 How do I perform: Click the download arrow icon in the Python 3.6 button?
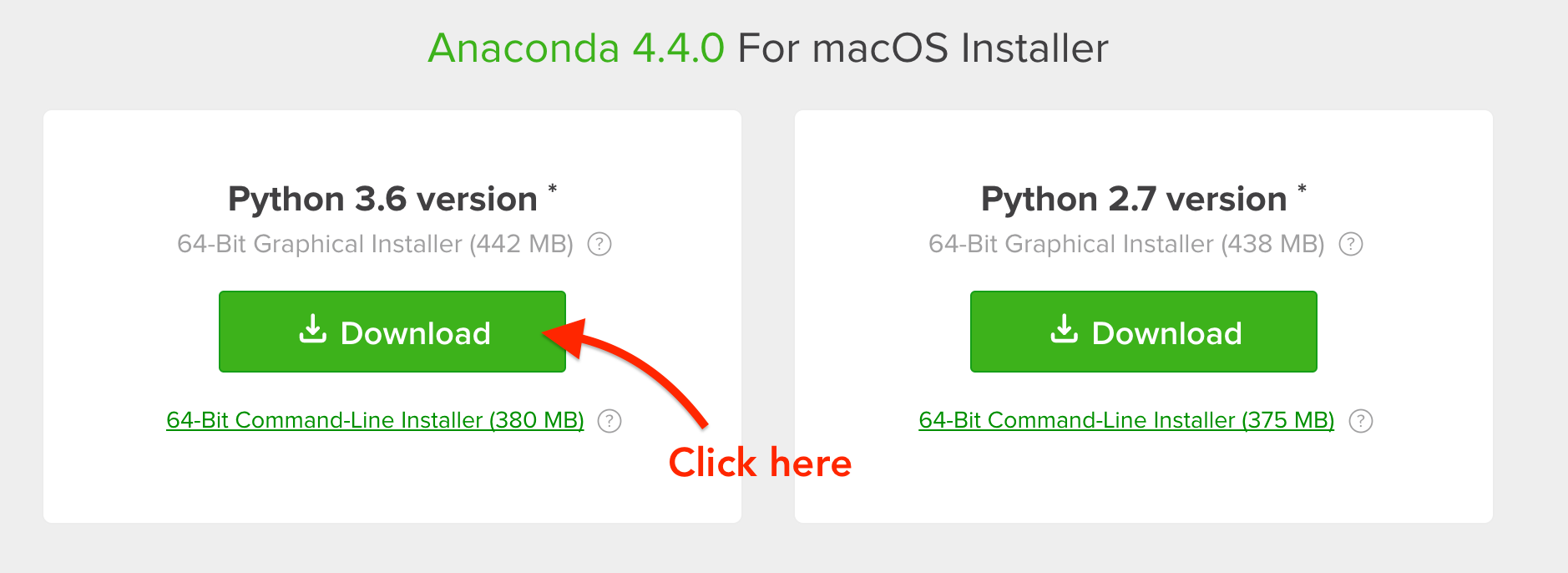point(312,331)
